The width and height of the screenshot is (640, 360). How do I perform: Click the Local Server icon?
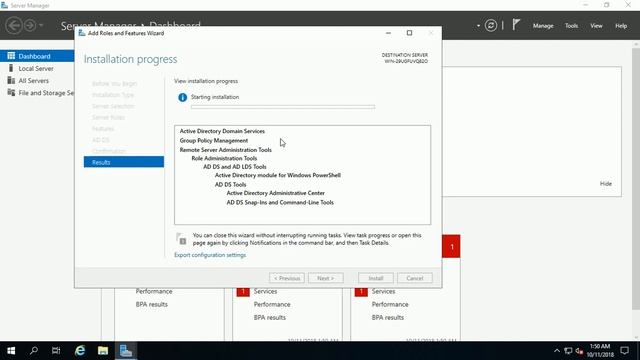11,68
